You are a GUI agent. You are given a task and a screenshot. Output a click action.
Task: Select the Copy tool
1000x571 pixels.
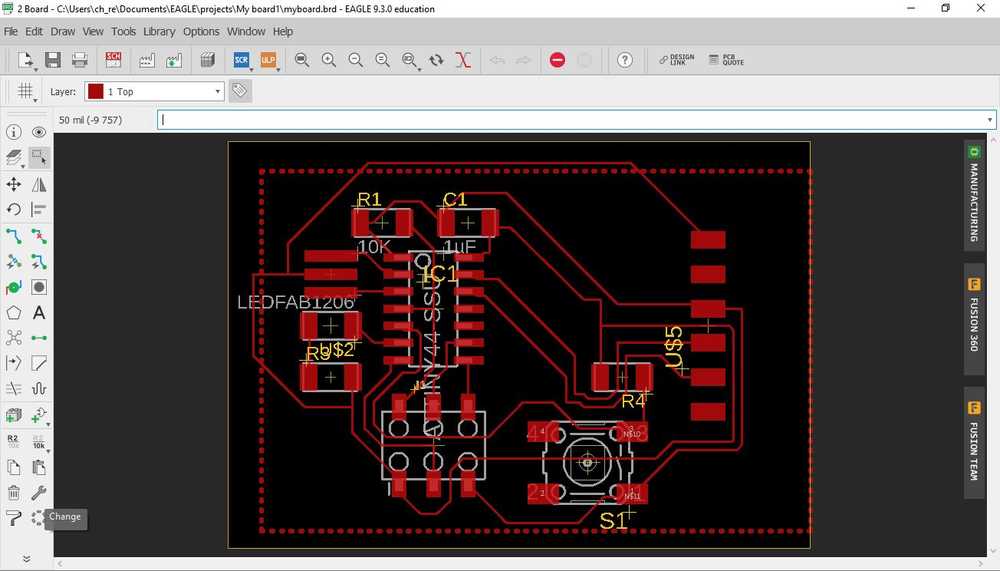(13, 467)
